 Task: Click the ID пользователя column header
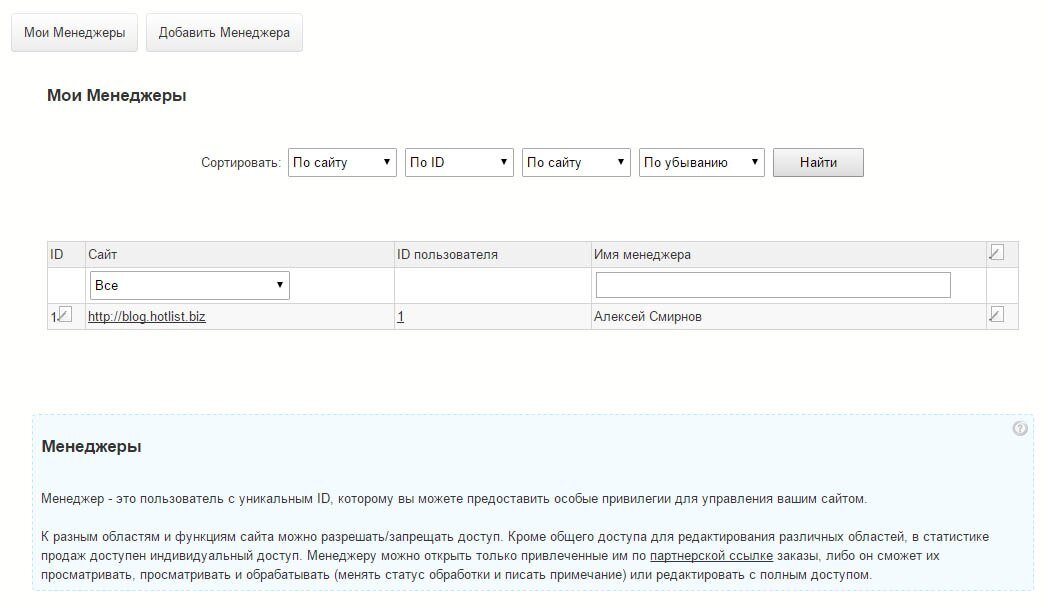[x=447, y=255]
